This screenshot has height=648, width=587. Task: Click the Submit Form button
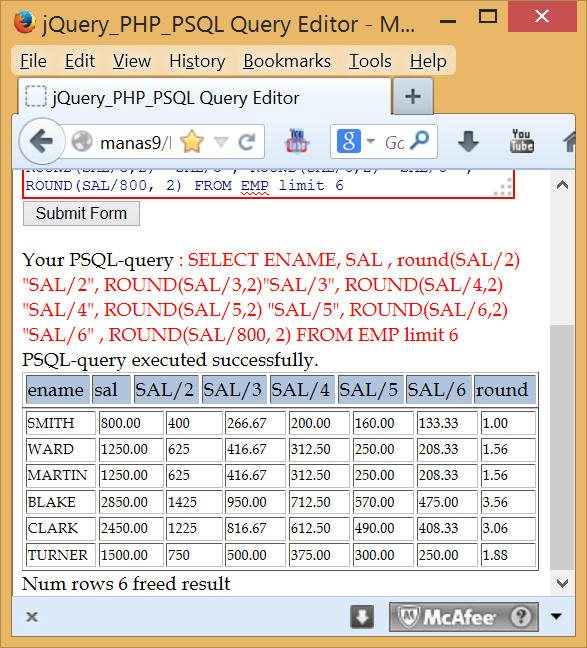coord(81,214)
